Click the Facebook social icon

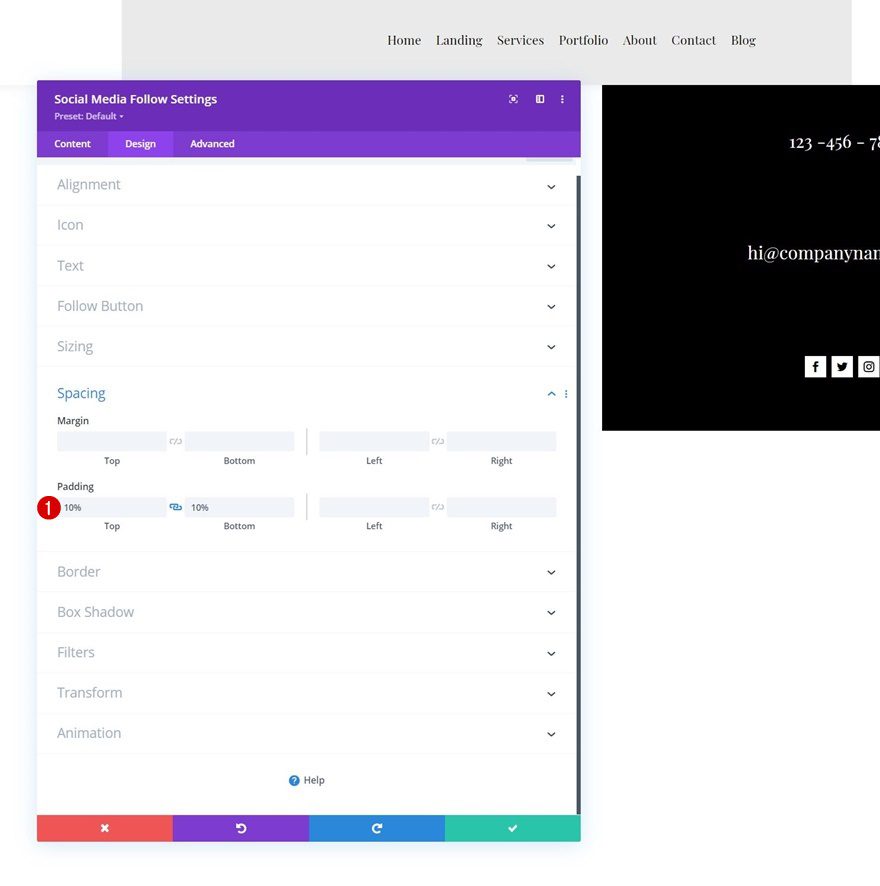pos(815,367)
